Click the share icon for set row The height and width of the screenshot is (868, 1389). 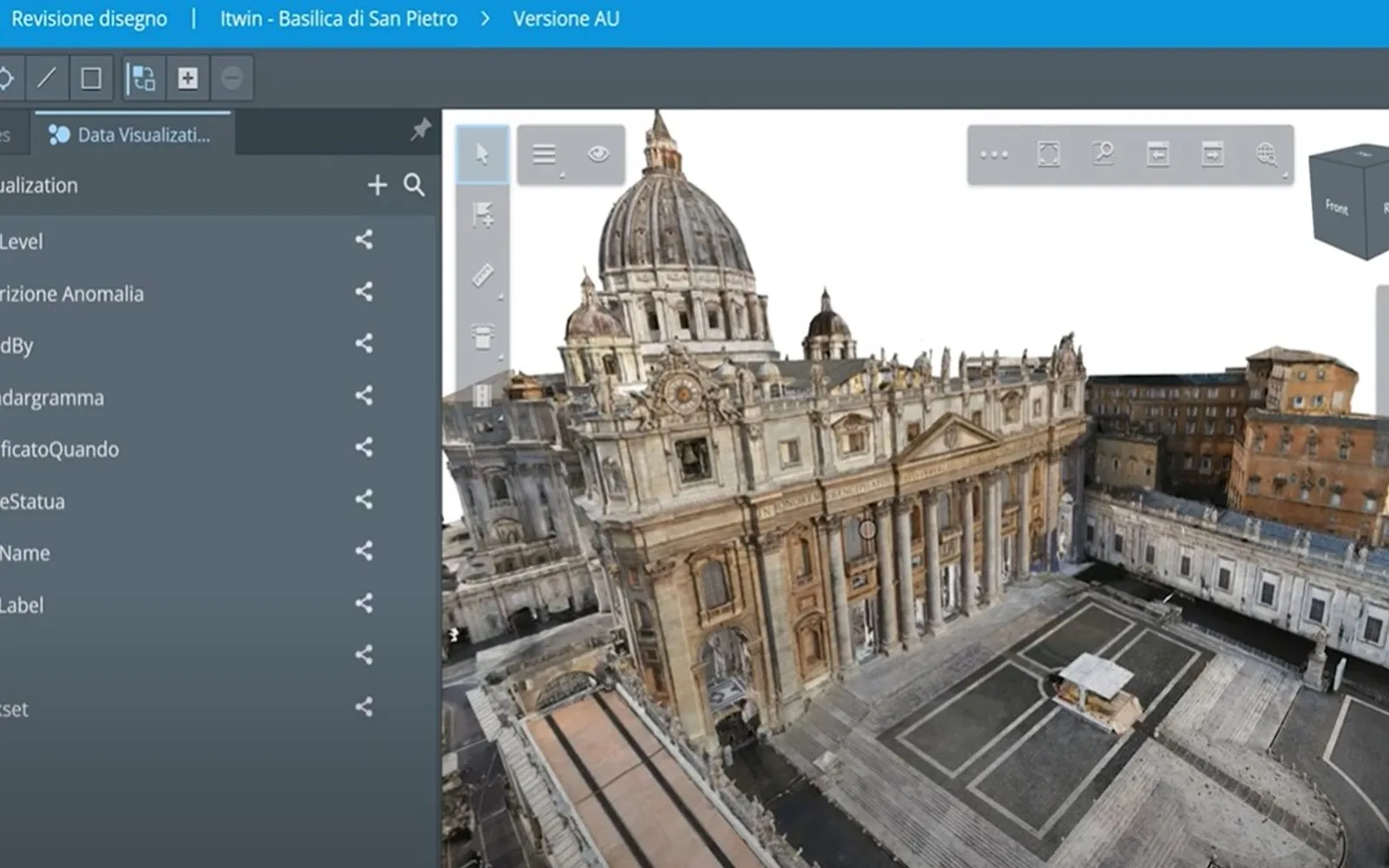pos(364,707)
